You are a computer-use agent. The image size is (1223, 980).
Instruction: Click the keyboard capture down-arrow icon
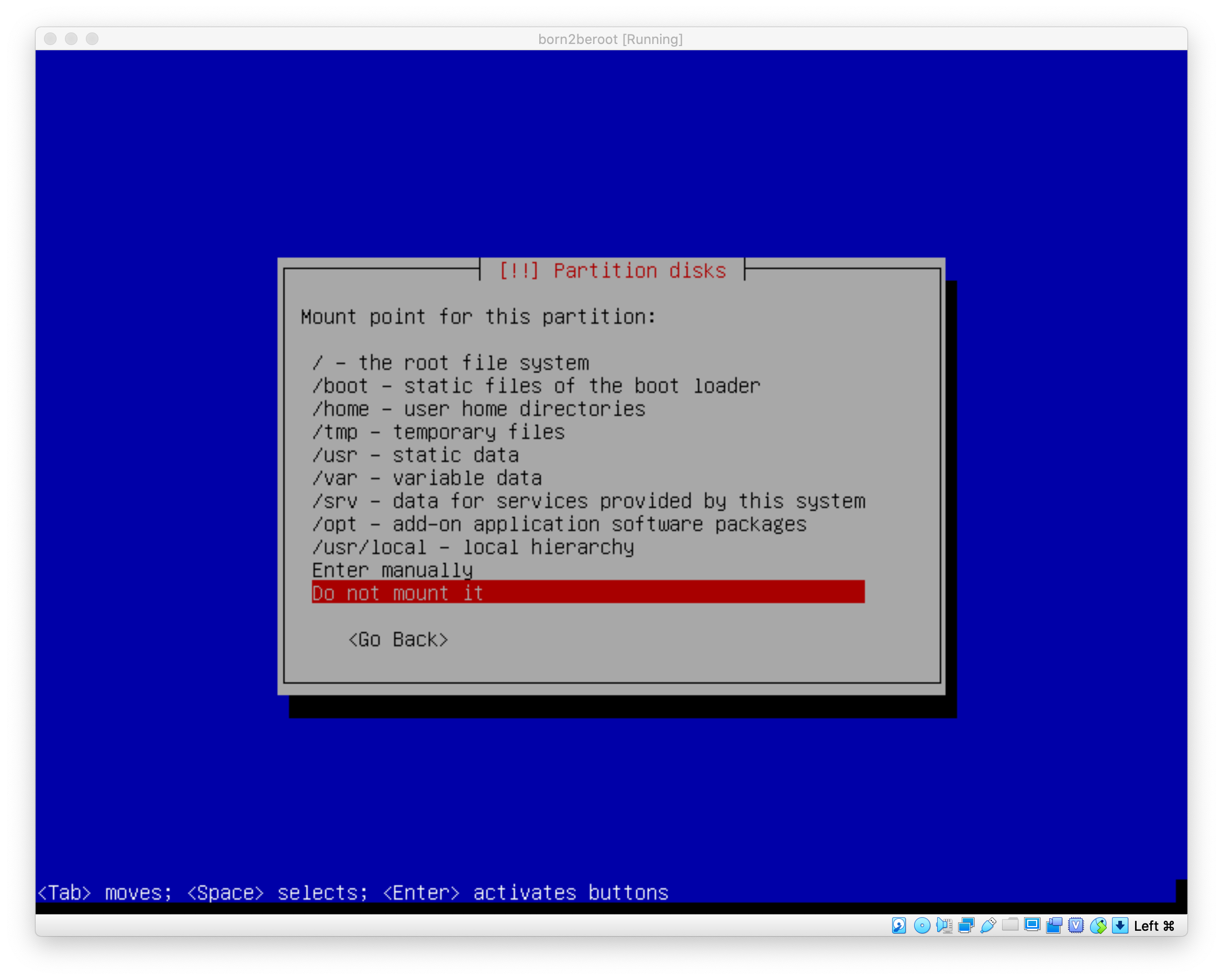[1120, 926]
